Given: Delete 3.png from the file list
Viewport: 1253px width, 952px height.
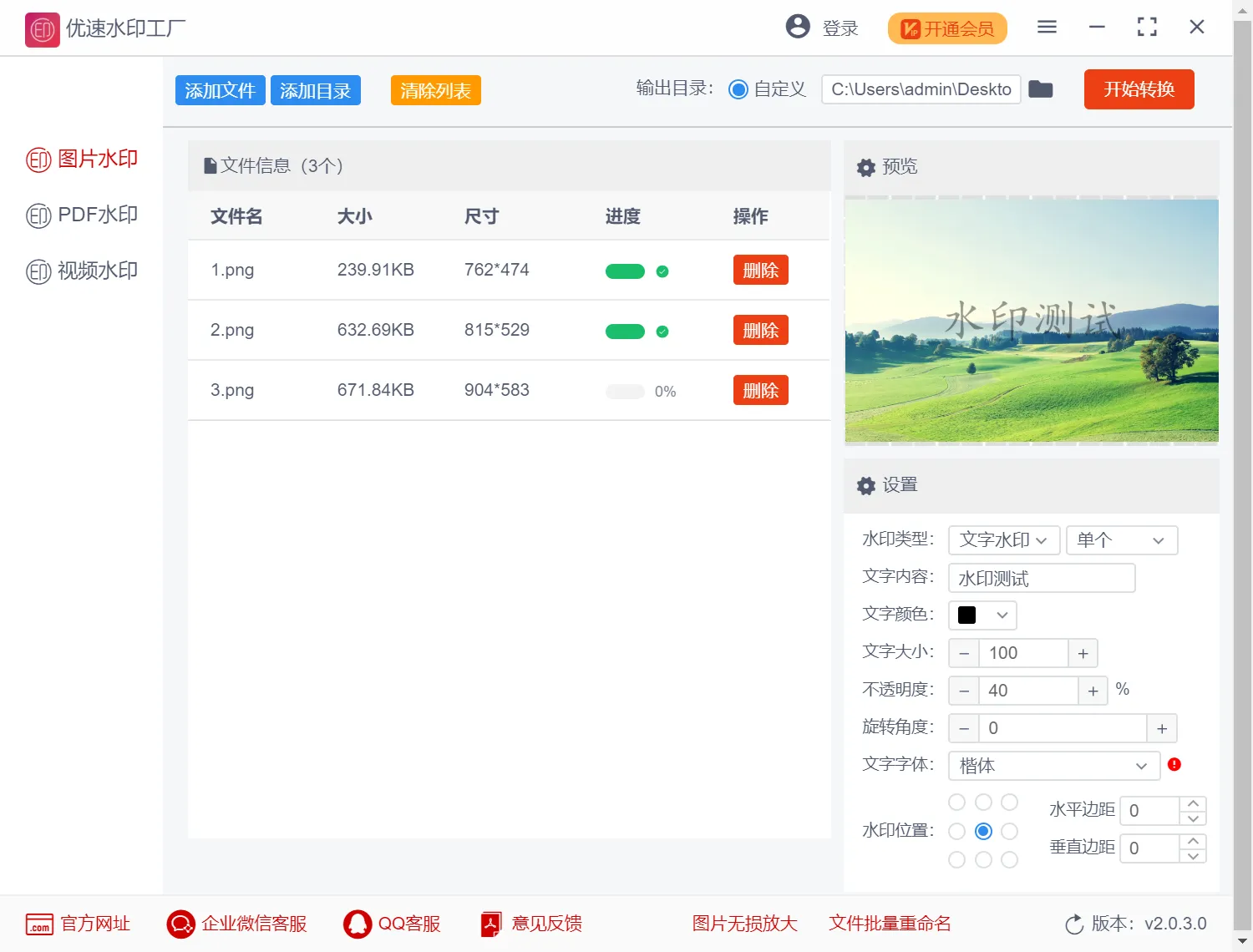Looking at the screenshot, I should (x=760, y=390).
